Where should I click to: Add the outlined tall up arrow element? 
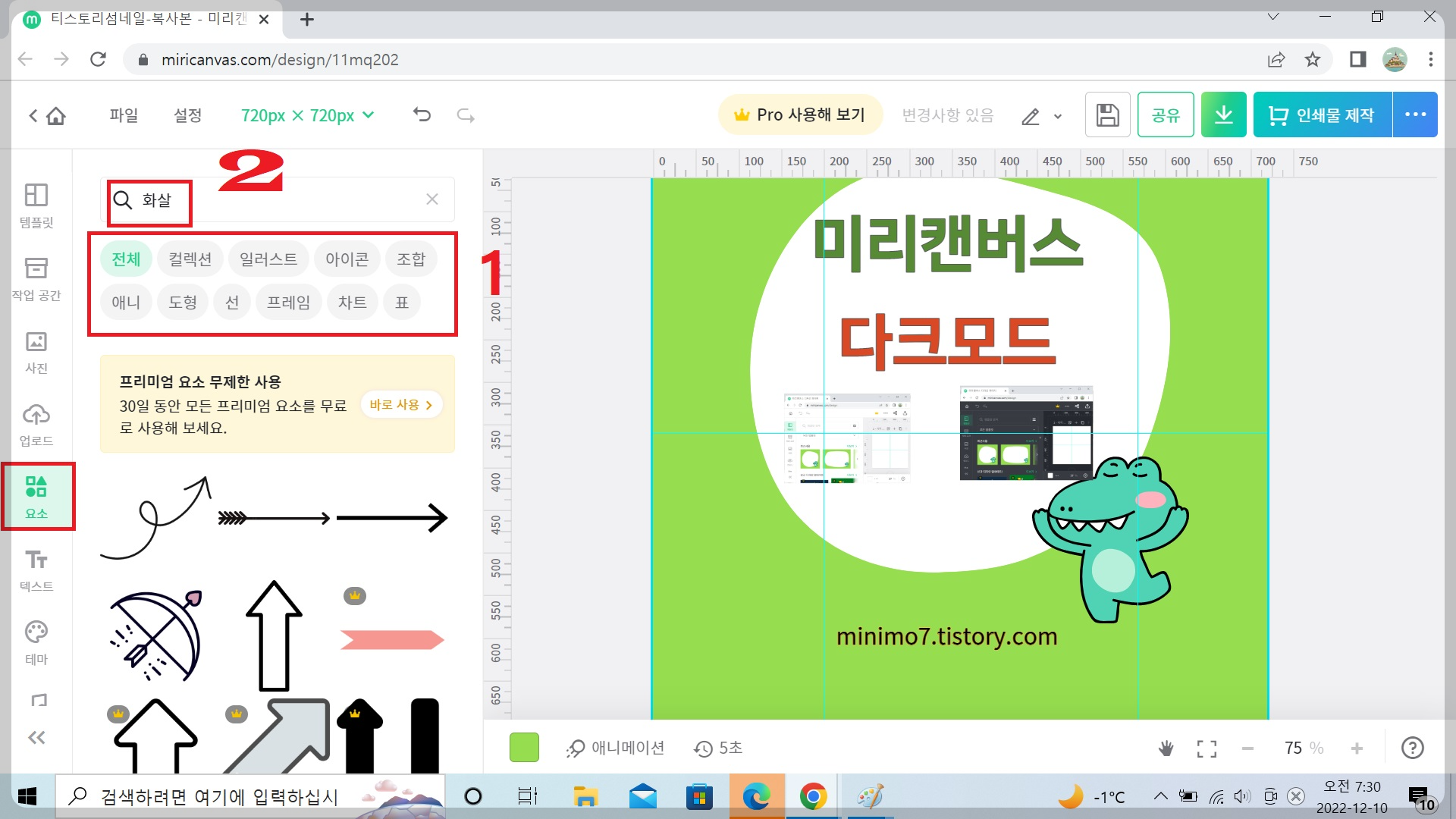274,636
